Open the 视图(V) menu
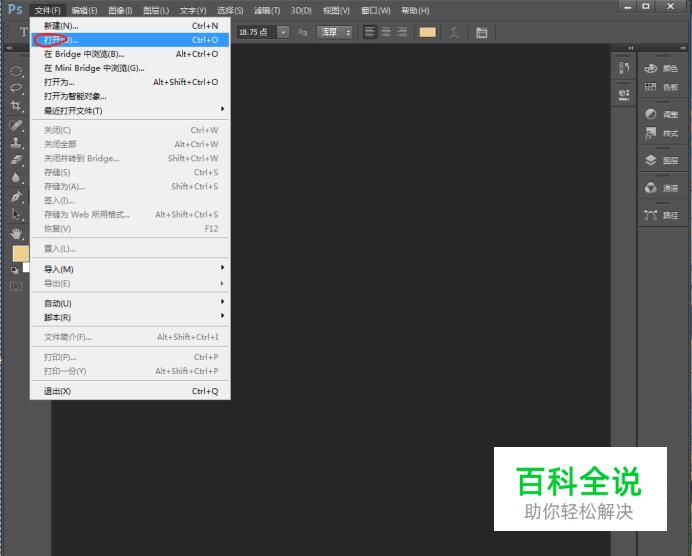The height and width of the screenshot is (556, 692). point(336,11)
